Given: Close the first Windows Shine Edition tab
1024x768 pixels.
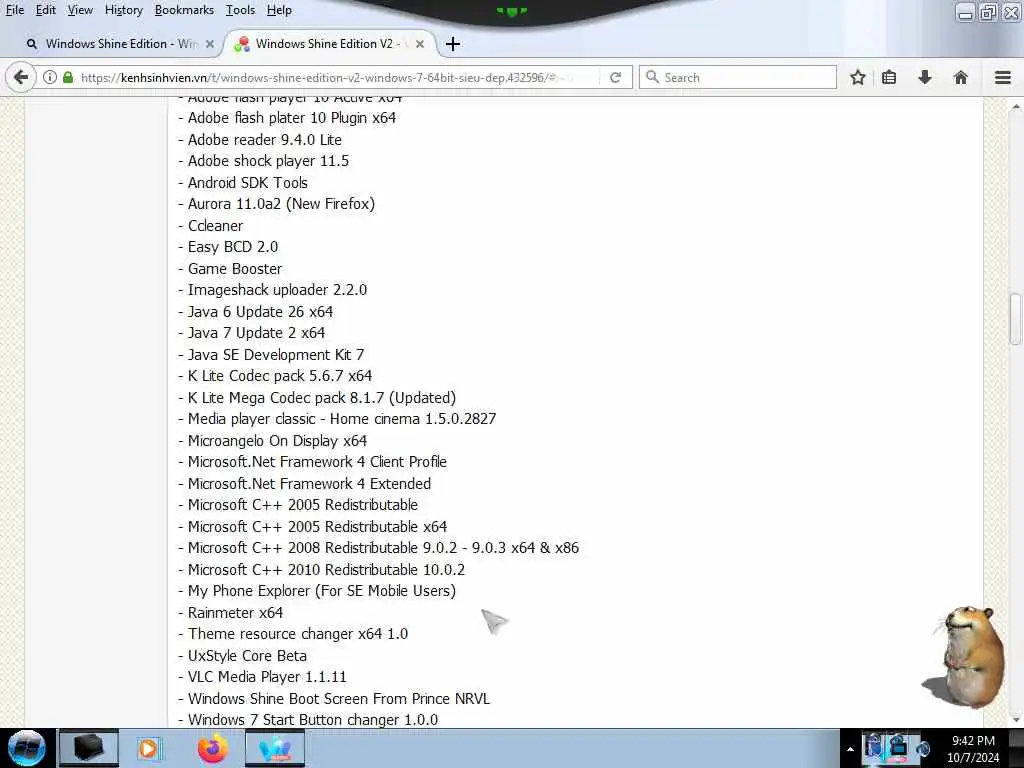Looking at the screenshot, I should coord(210,44).
